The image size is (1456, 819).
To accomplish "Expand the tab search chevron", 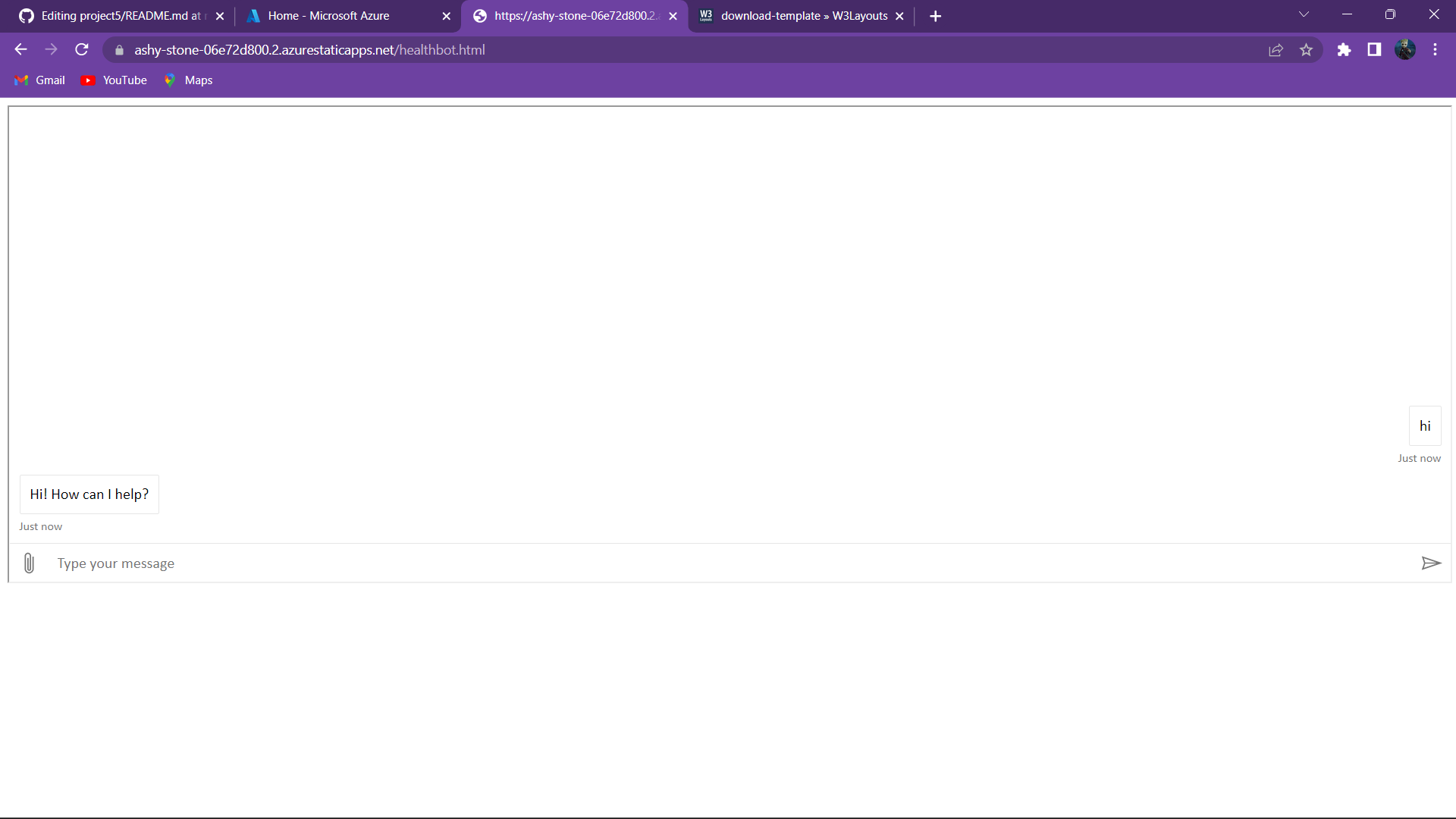I will tap(1304, 14).
